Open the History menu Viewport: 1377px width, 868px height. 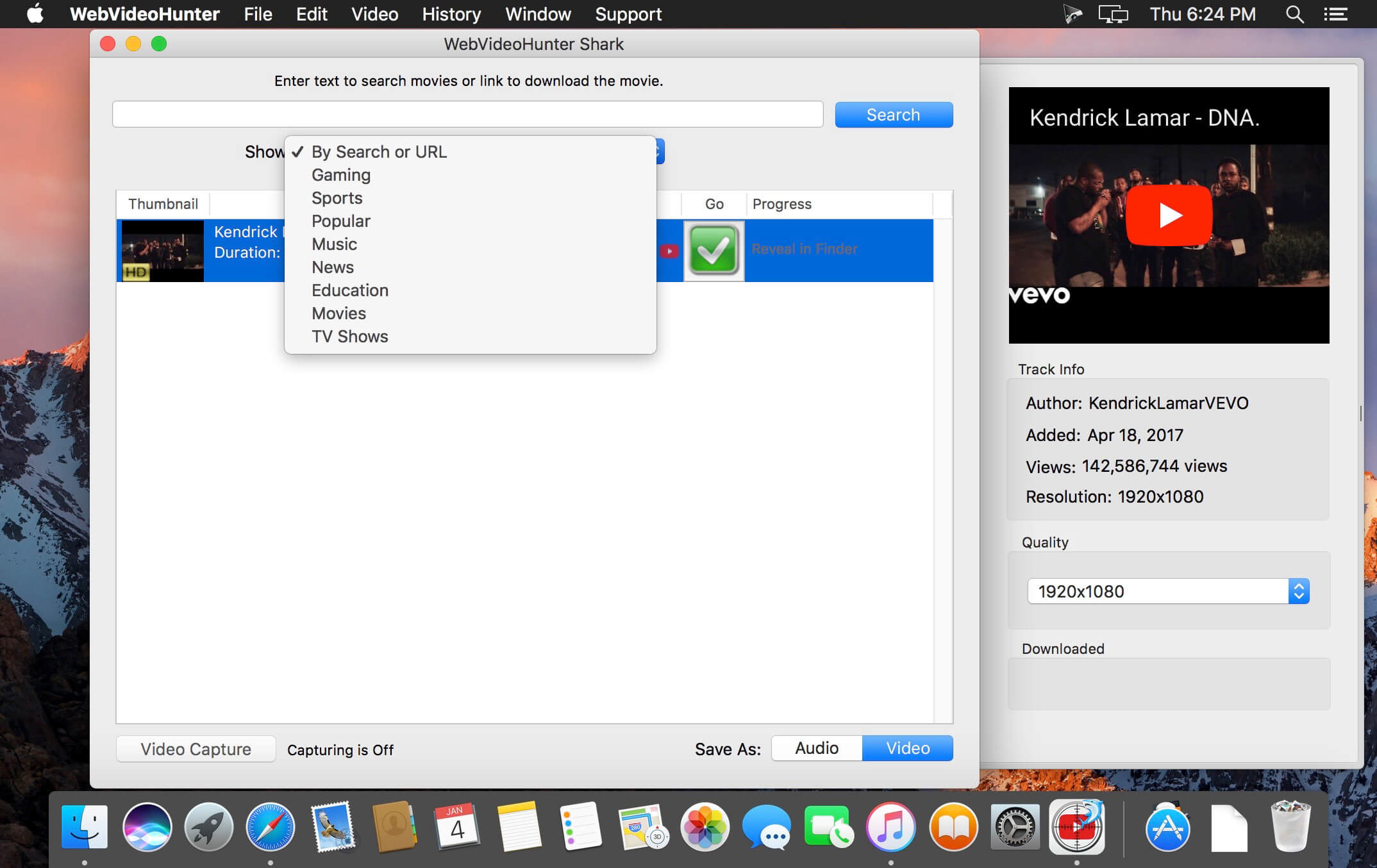click(451, 14)
